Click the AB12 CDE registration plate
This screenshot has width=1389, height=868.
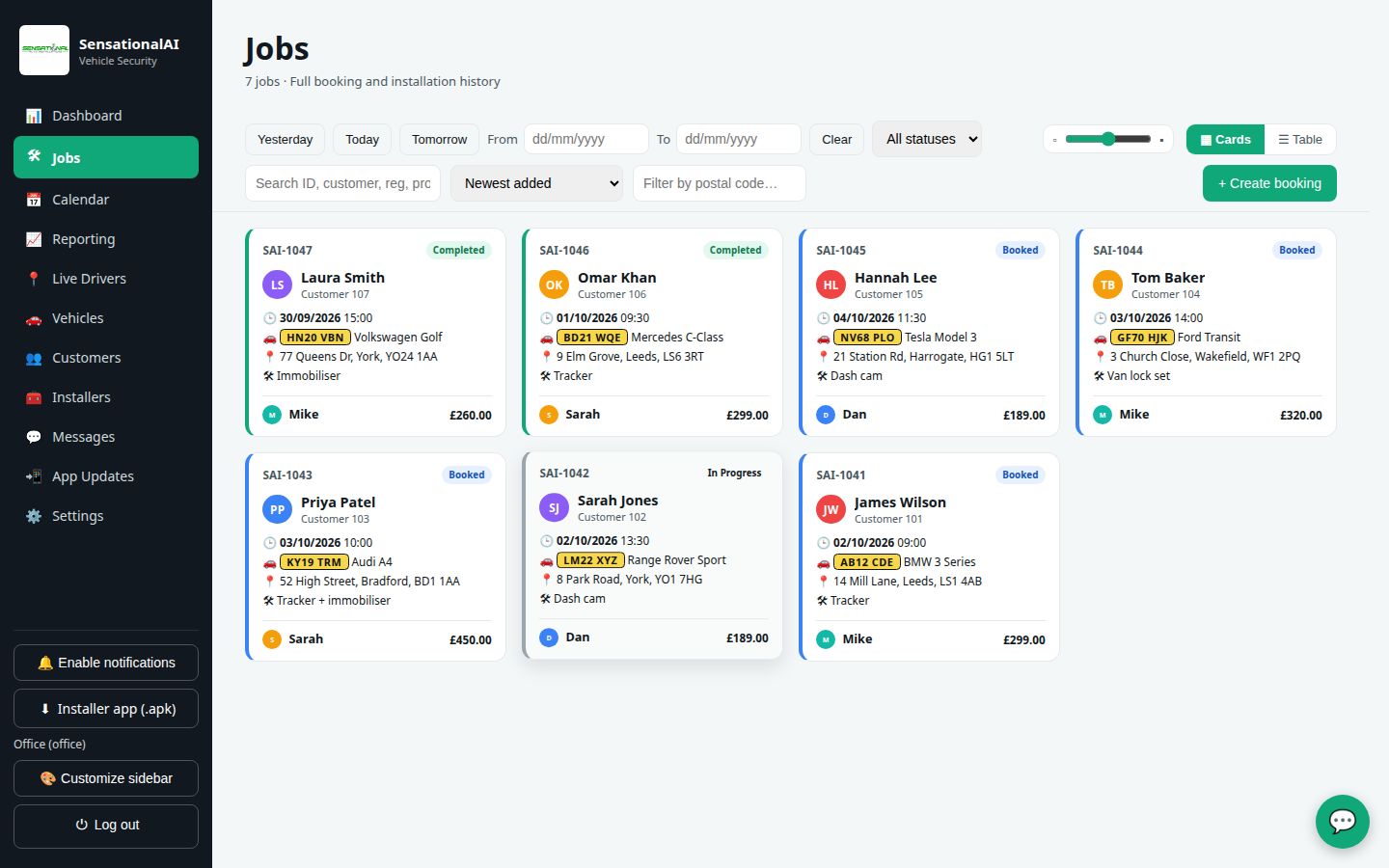[867, 562]
